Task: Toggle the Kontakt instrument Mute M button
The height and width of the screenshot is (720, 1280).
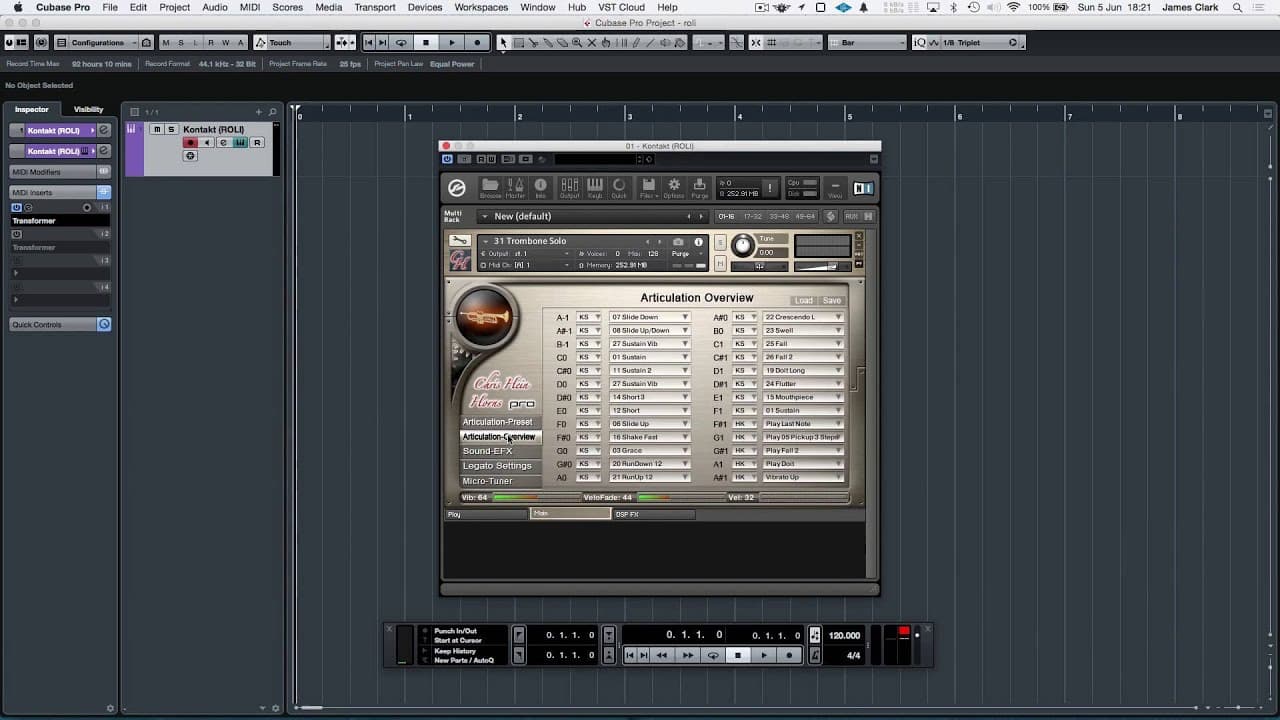Action: [720, 263]
